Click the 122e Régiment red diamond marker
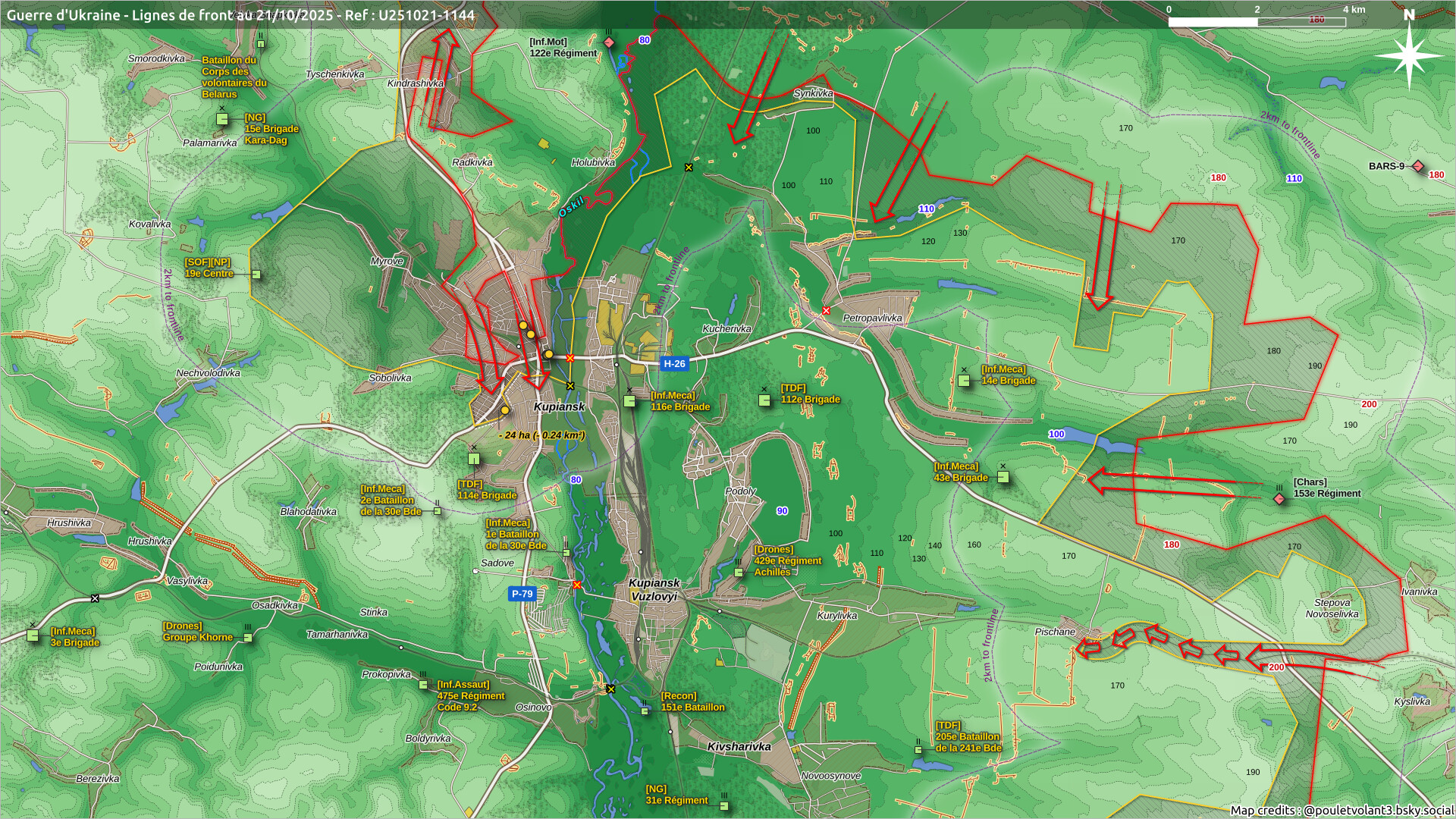This screenshot has height=819, width=1456. [609, 42]
